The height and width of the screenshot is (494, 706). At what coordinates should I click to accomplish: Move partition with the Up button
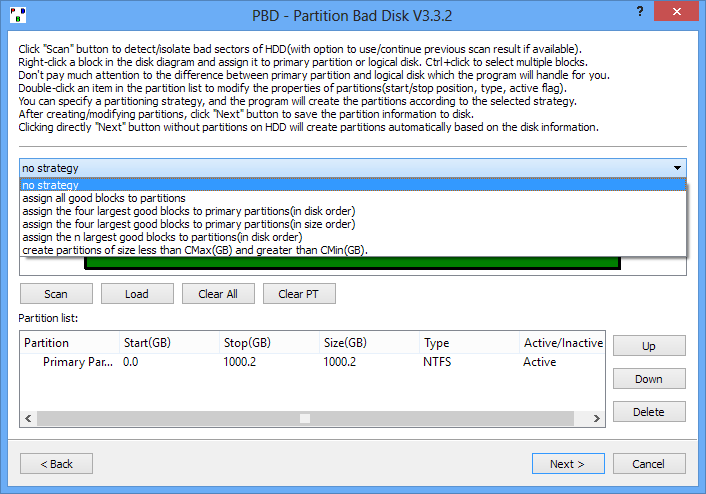pyautogui.click(x=649, y=346)
